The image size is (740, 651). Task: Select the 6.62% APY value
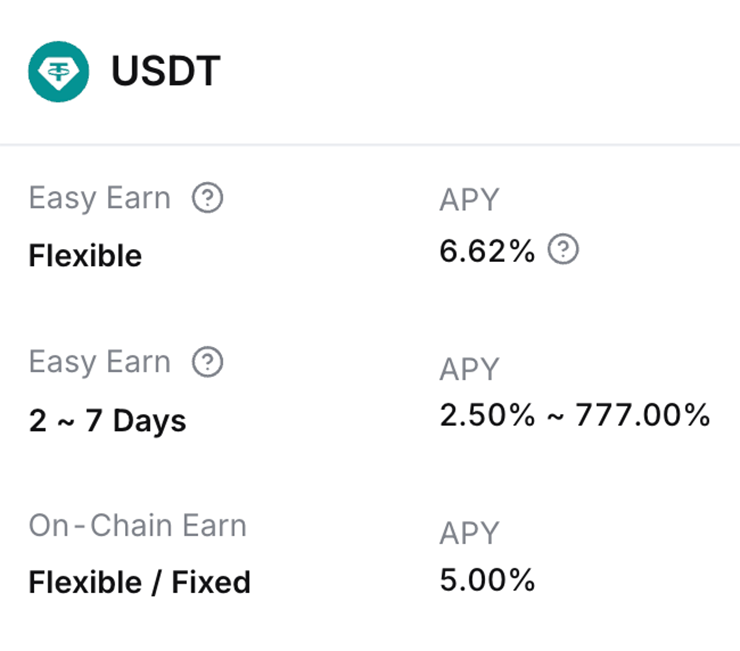(x=487, y=251)
